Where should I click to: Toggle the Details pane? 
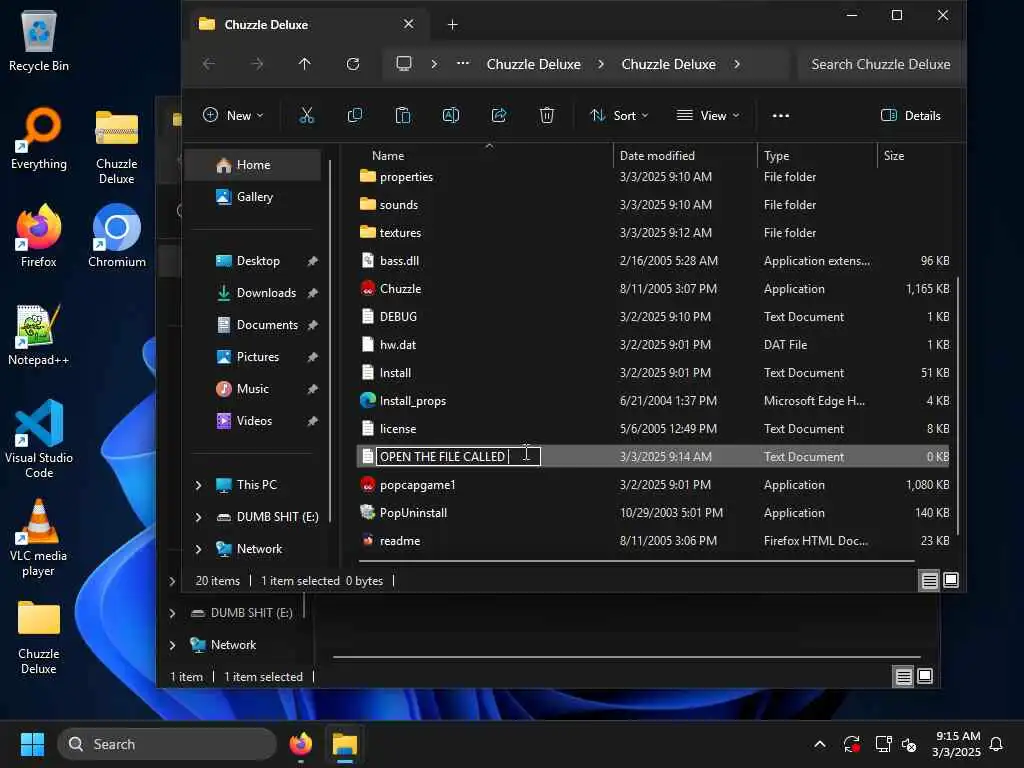910,116
